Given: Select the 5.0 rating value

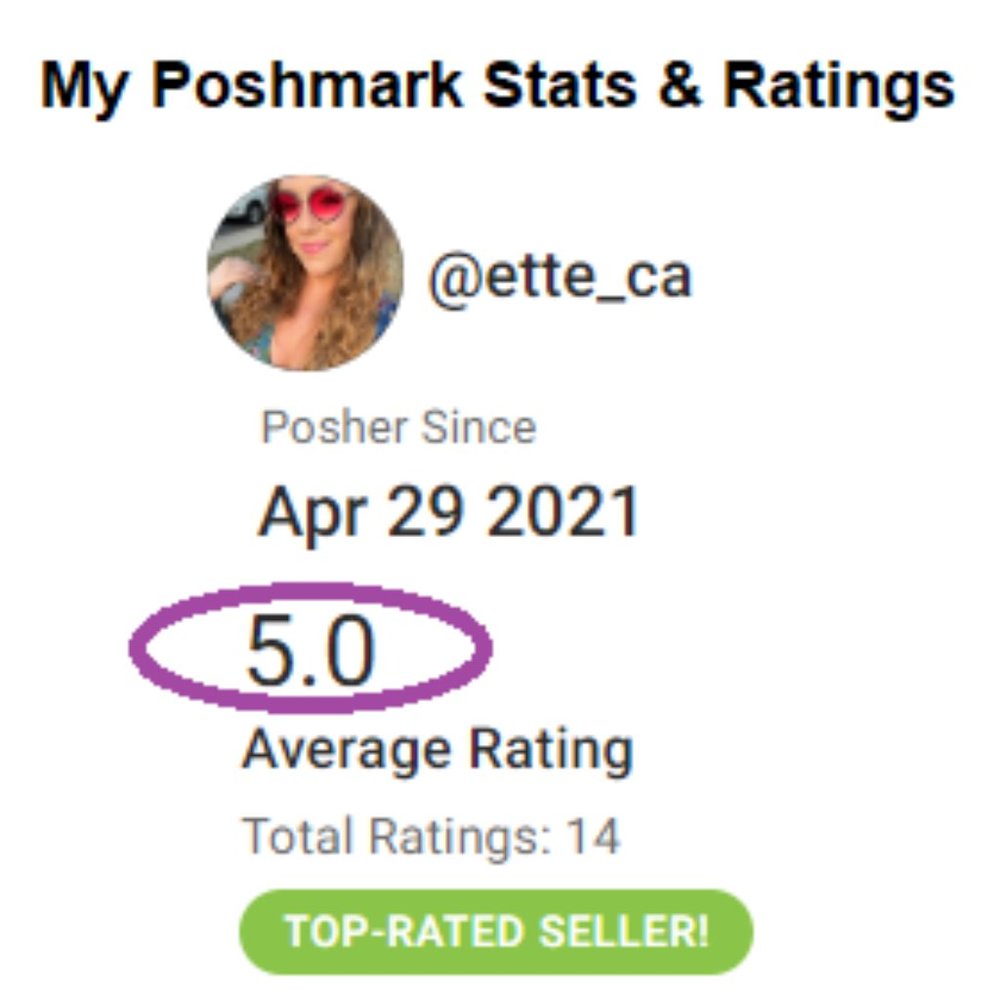Looking at the screenshot, I should tap(309, 650).
